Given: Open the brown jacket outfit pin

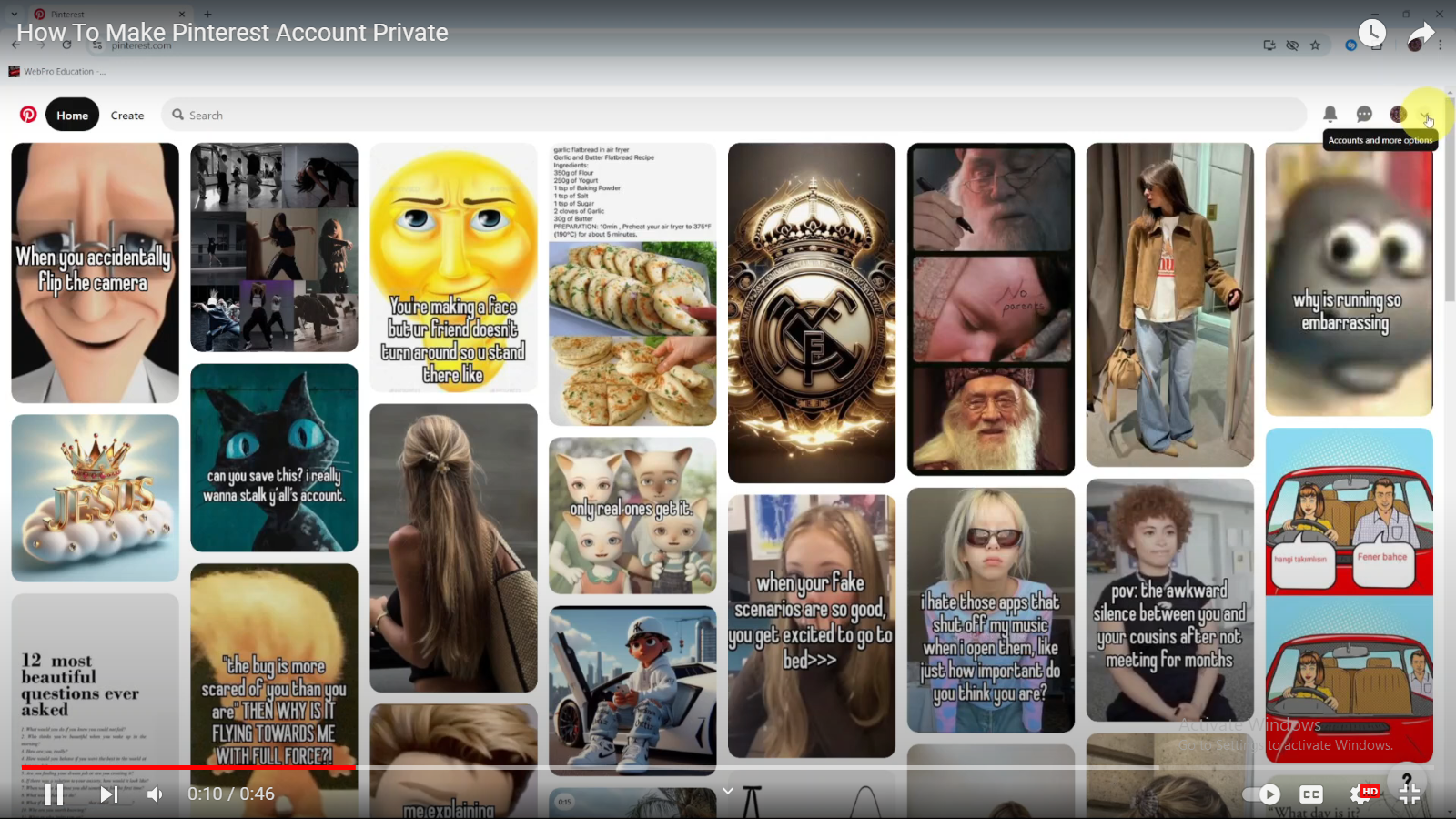Looking at the screenshot, I should coord(1170,305).
